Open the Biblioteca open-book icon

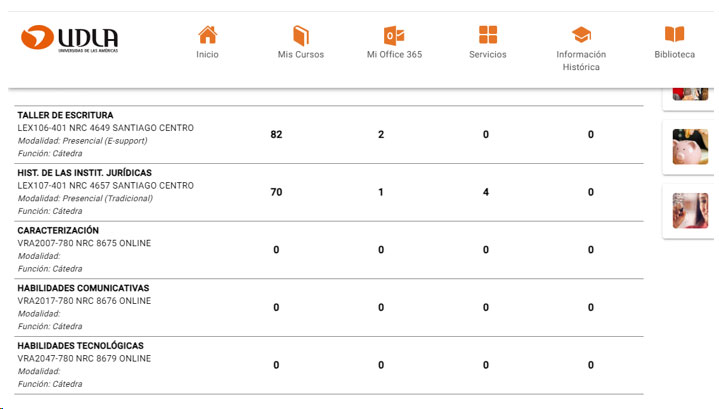point(675,35)
